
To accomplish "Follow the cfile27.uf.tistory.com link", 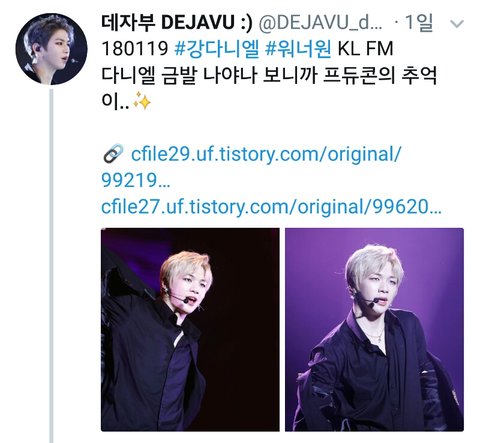I will 271,207.
